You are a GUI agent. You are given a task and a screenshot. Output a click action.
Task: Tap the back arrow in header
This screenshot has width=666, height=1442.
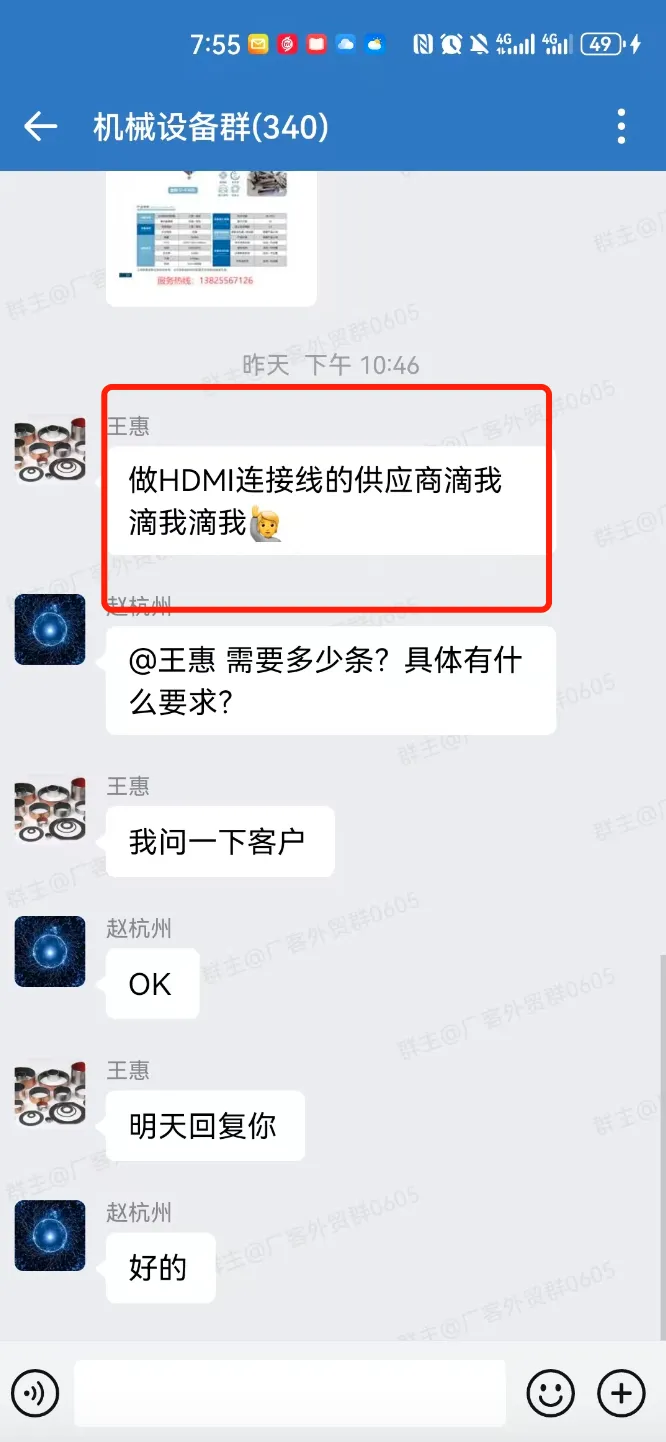coord(40,127)
